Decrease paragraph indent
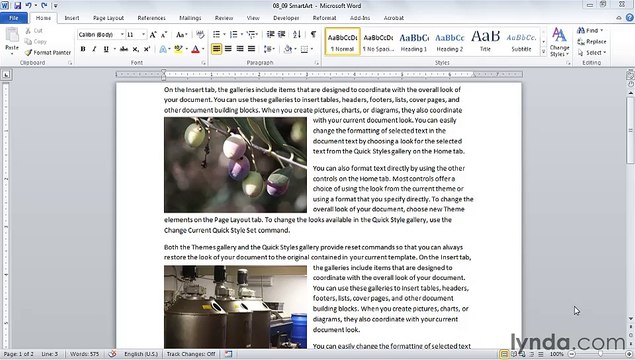The height and width of the screenshot is (360, 635). point(271,35)
